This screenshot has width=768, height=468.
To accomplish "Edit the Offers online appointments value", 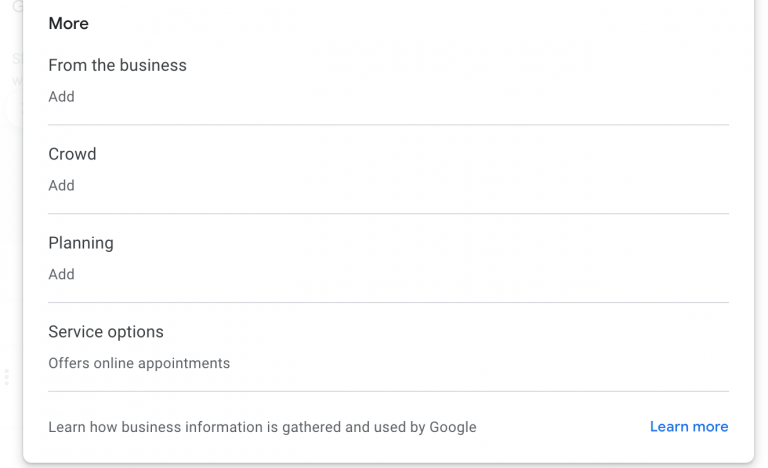I will coord(139,364).
